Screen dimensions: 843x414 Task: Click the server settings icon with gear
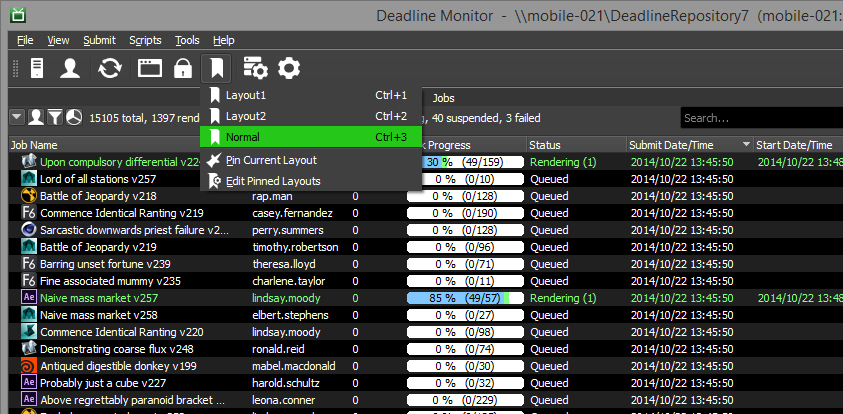tap(255, 68)
